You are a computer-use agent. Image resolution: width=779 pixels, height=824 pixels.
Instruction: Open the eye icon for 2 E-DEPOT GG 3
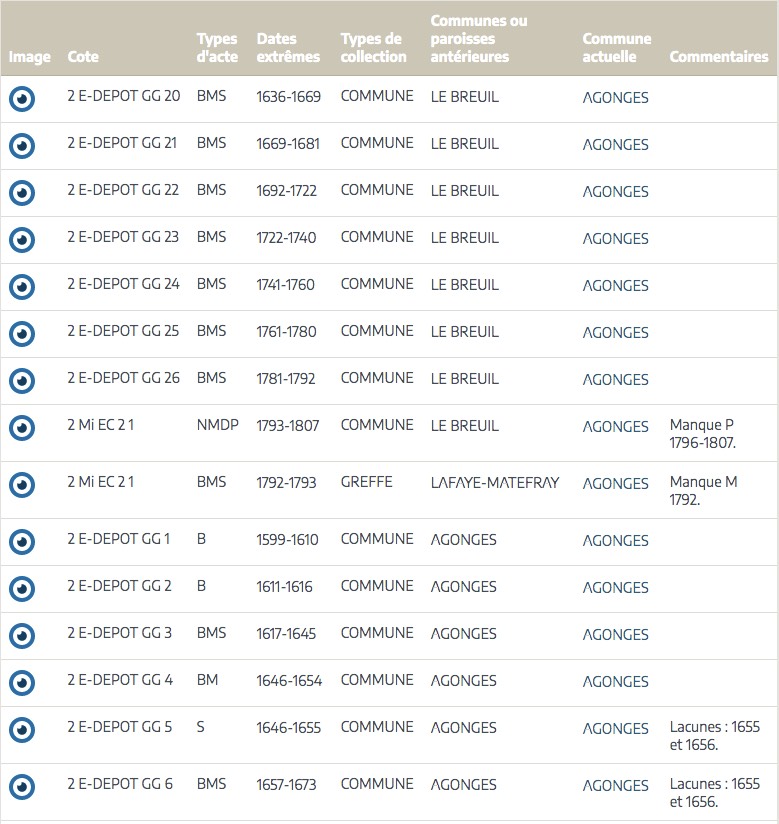tap(22, 636)
